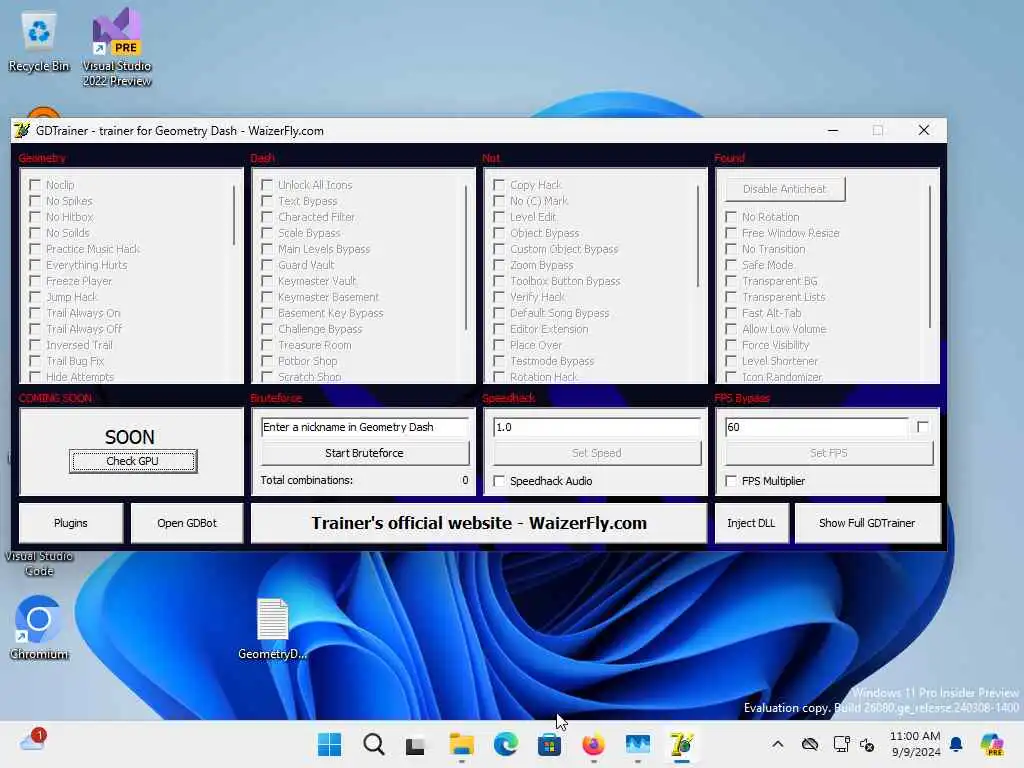Enable the Safe Mode checkbox
This screenshot has width=1024, height=768.
(x=731, y=265)
